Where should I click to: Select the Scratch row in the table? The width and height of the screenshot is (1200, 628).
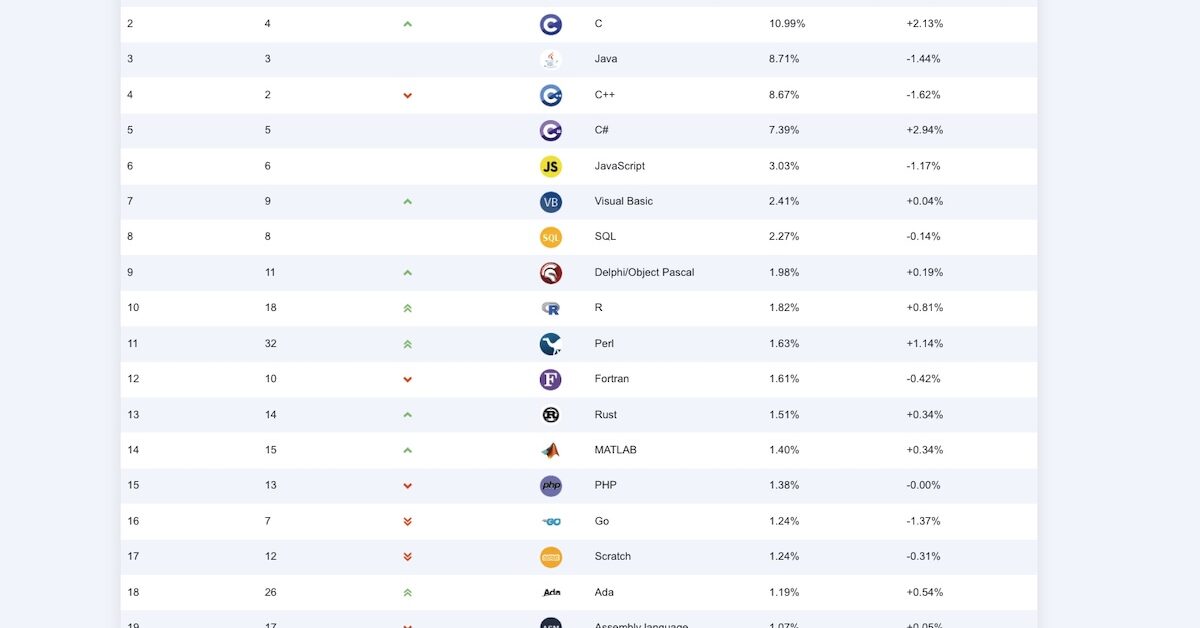point(612,556)
